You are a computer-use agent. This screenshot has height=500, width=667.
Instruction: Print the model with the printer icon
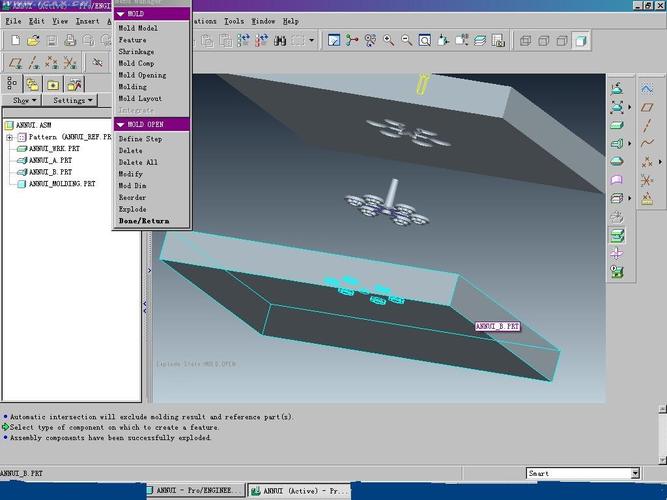pos(70,41)
